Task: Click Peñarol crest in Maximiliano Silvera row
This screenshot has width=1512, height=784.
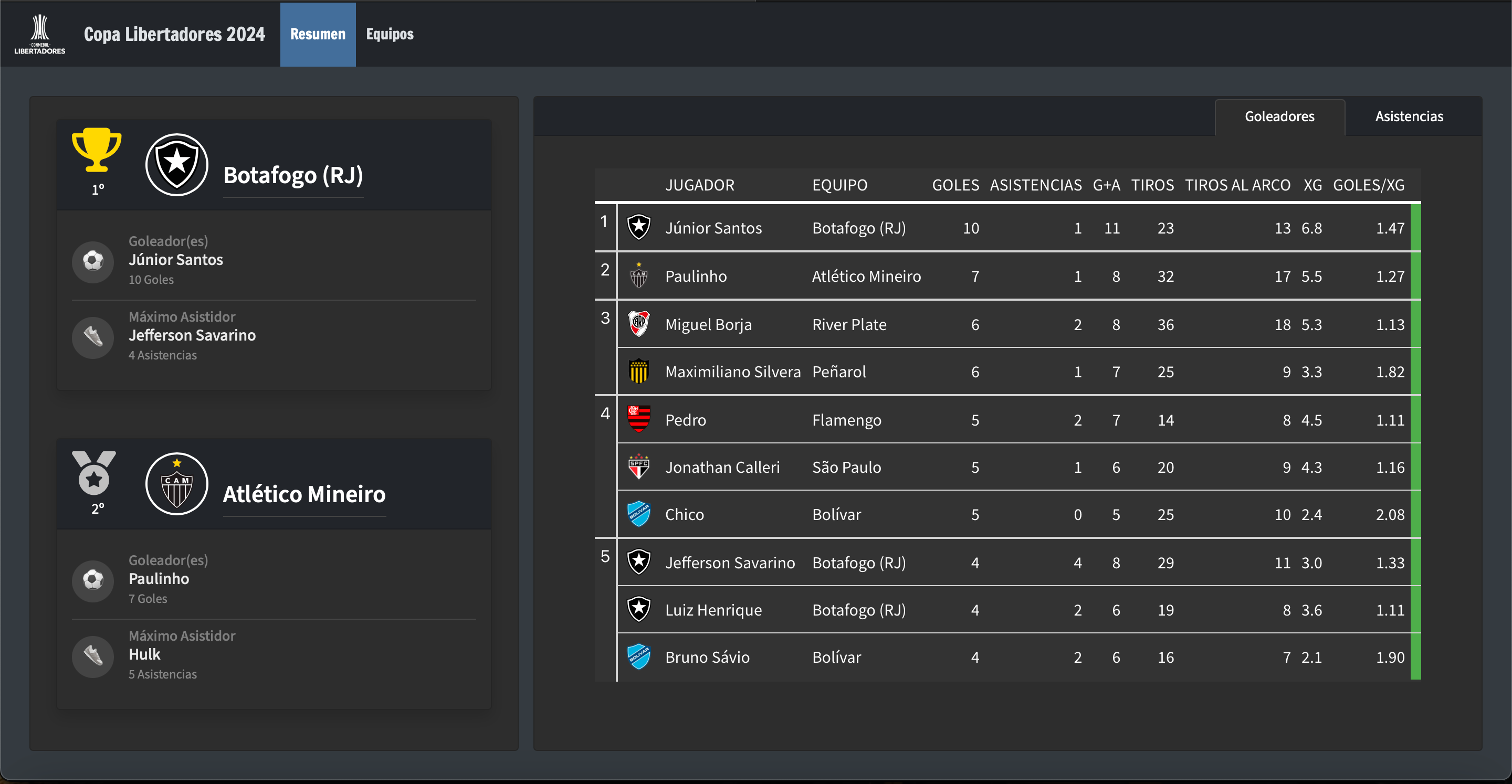Action: (638, 372)
